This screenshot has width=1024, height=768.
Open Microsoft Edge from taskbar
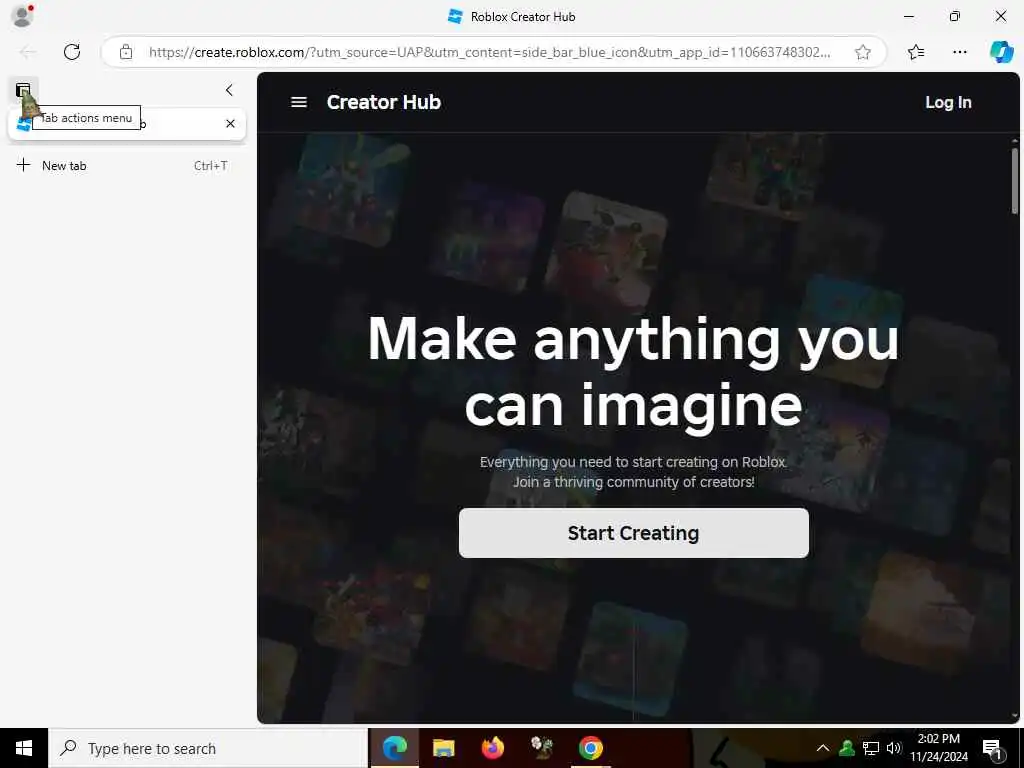[x=394, y=748]
